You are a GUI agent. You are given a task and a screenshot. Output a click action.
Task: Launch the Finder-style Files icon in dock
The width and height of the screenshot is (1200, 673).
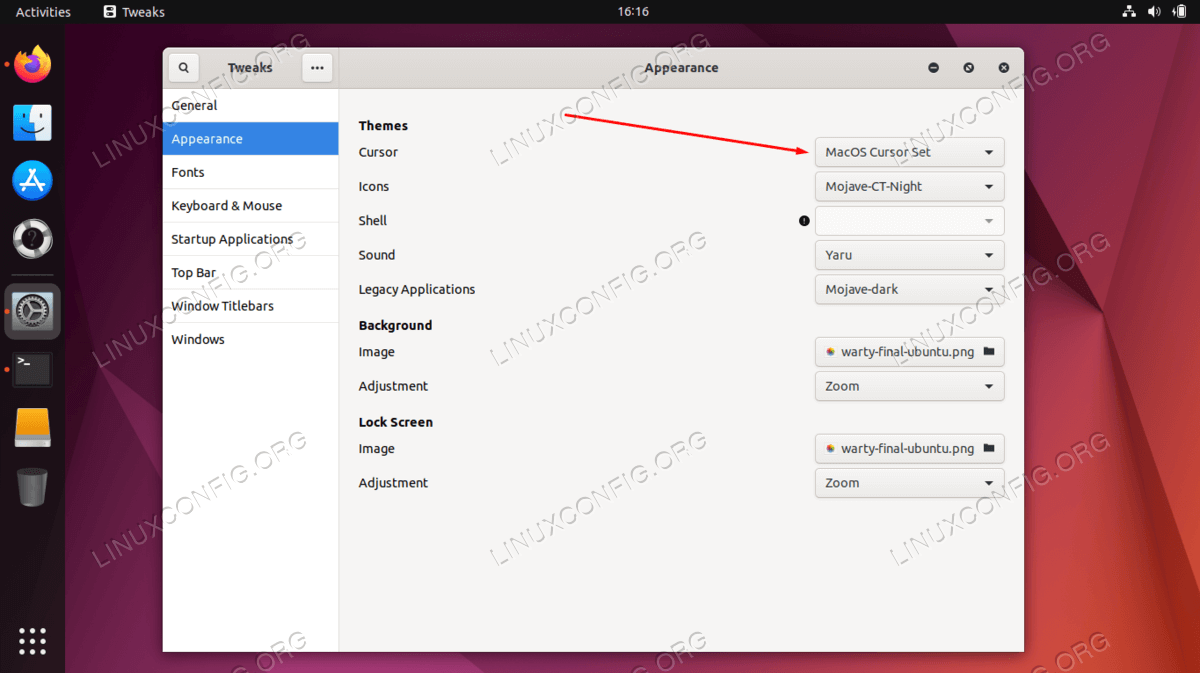(x=33, y=123)
